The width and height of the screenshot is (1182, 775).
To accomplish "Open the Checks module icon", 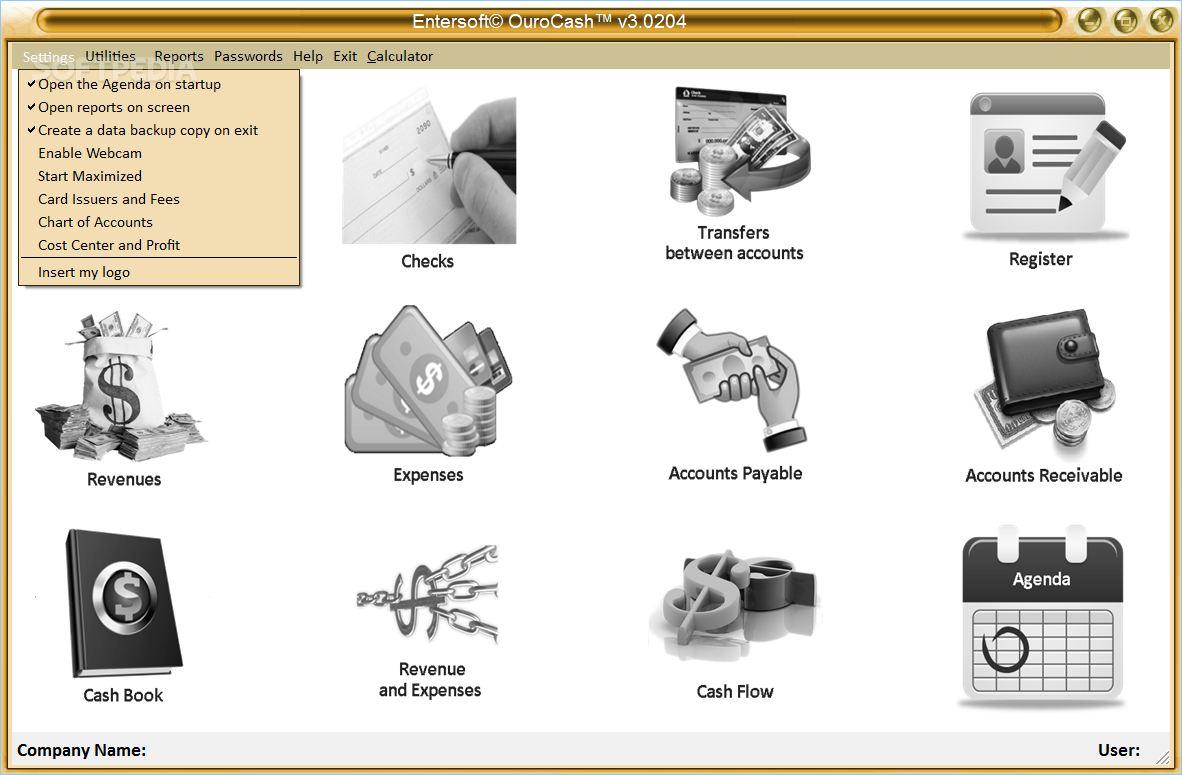I will pyautogui.click(x=429, y=167).
